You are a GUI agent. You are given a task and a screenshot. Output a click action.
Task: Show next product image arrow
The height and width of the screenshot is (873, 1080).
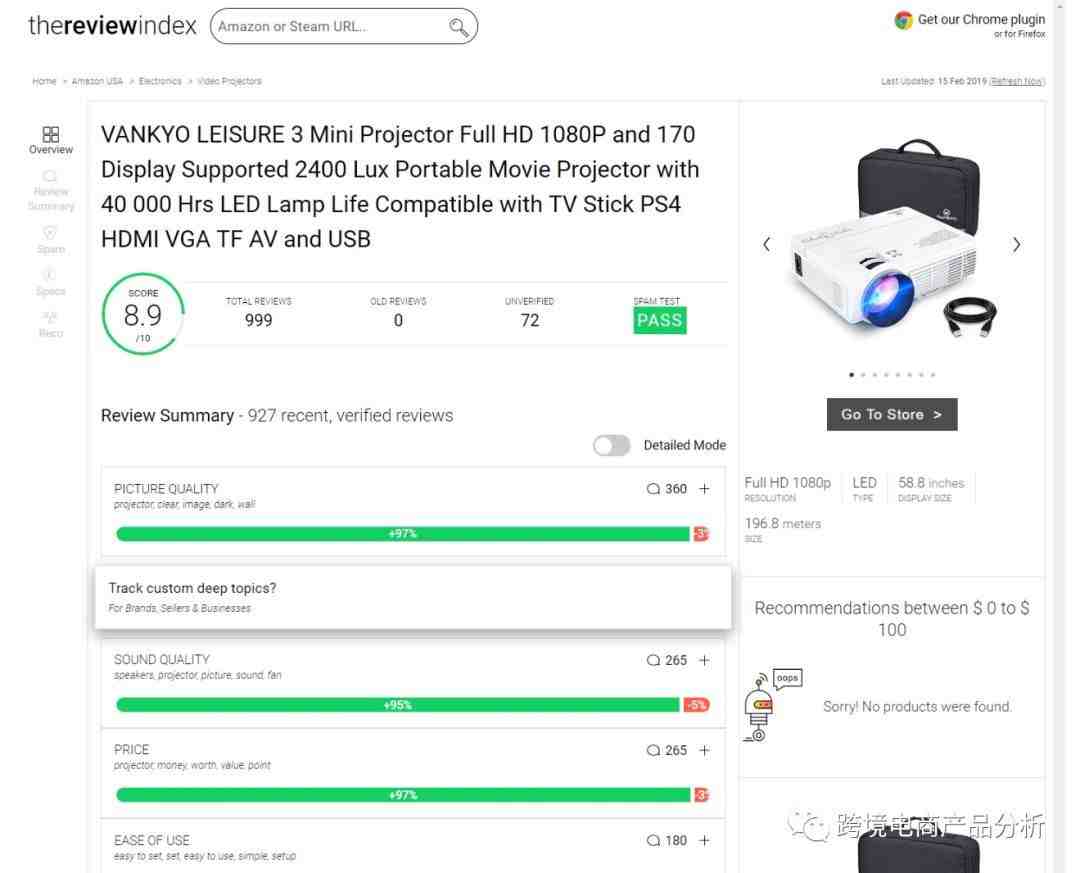[1017, 245]
